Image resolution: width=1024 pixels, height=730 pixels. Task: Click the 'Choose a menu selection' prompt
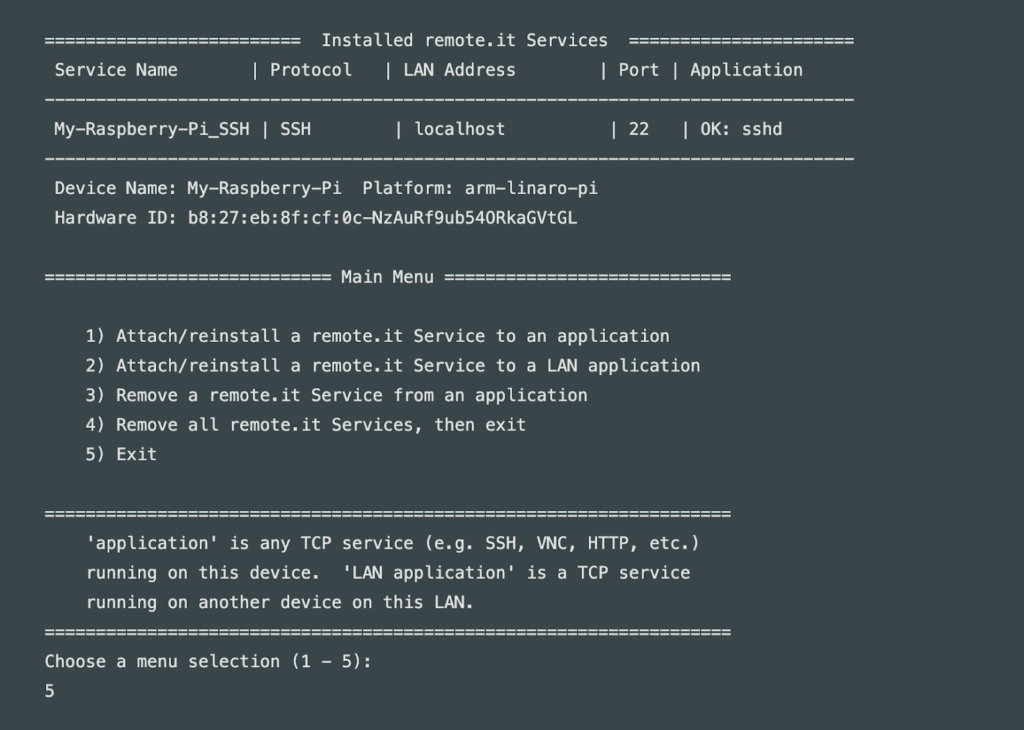click(x=208, y=661)
